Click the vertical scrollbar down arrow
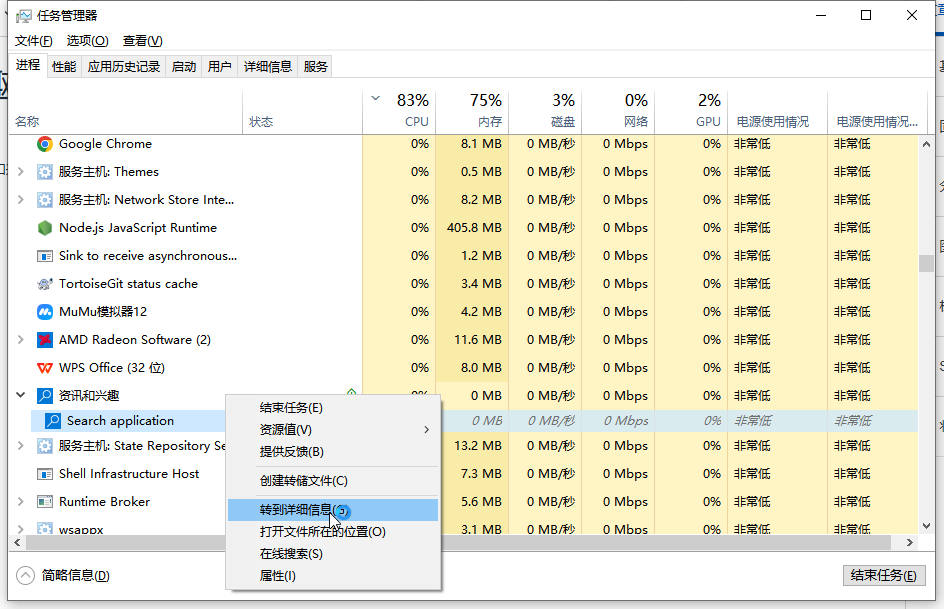Viewport: 944px width, 609px height. pos(926,526)
